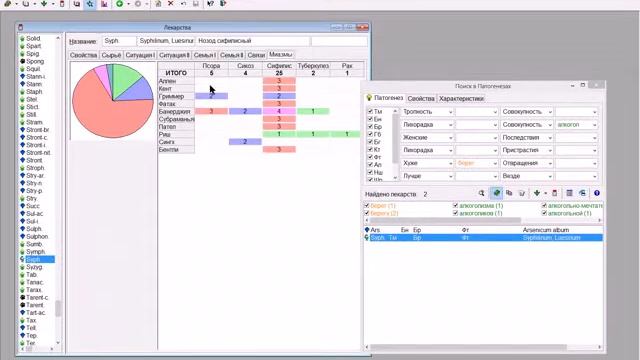Open the bar chart icon in main toolbar
Viewport: 640px width, 360px height.
click(104, 4)
